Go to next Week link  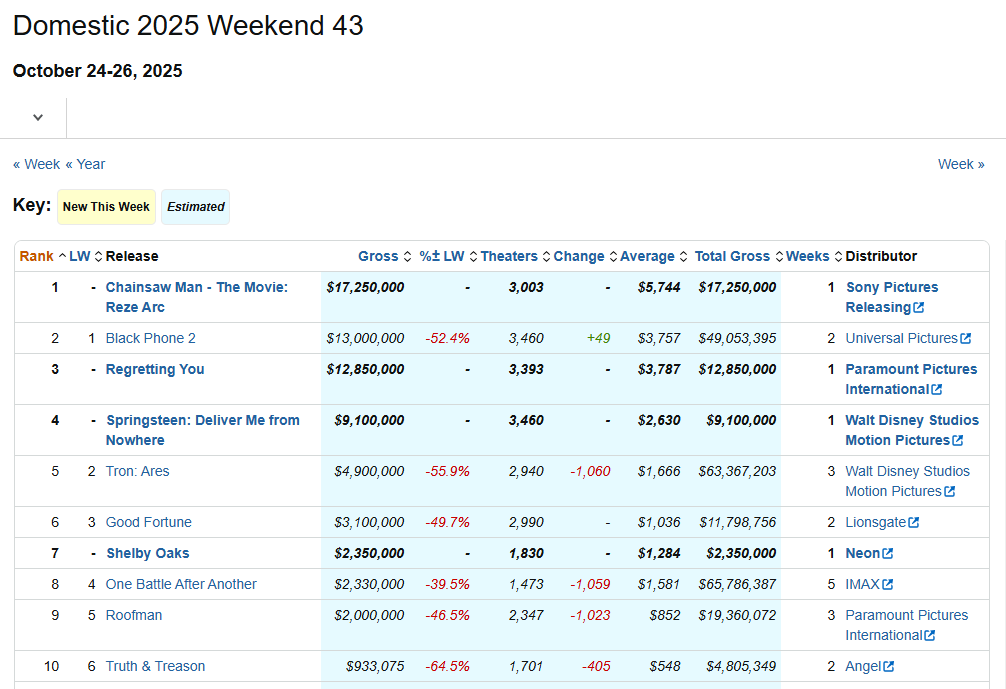(960, 164)
